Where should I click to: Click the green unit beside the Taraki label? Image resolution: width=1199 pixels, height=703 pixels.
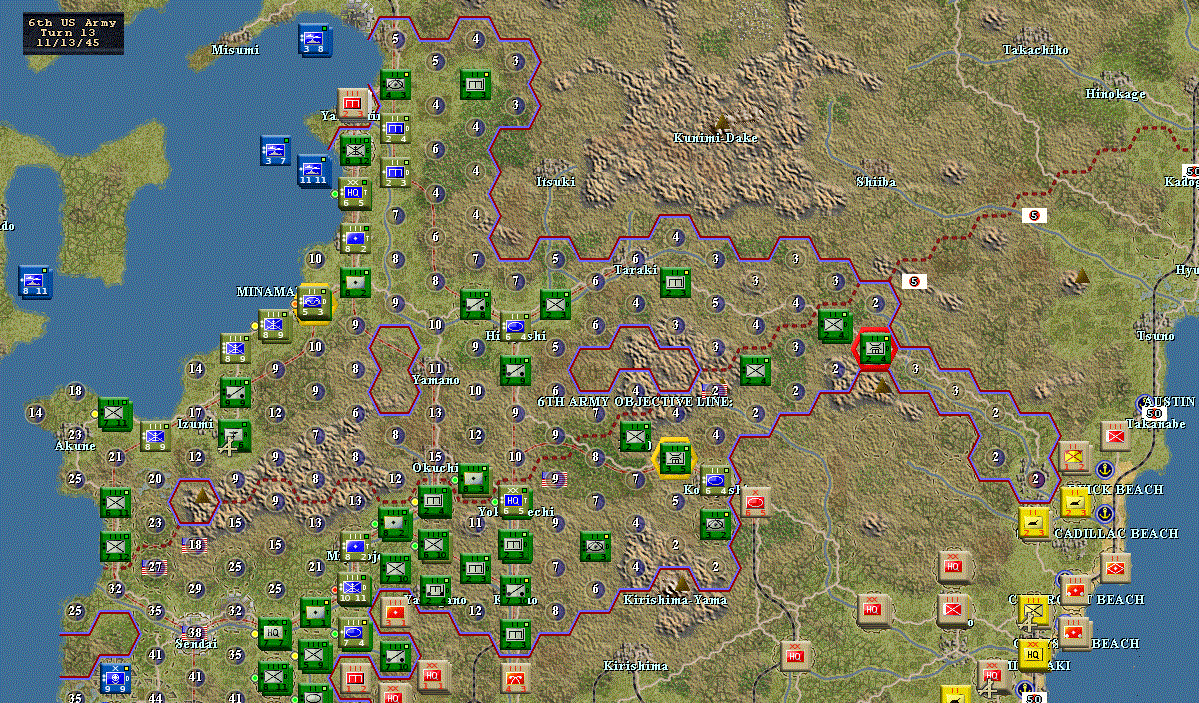675,282
